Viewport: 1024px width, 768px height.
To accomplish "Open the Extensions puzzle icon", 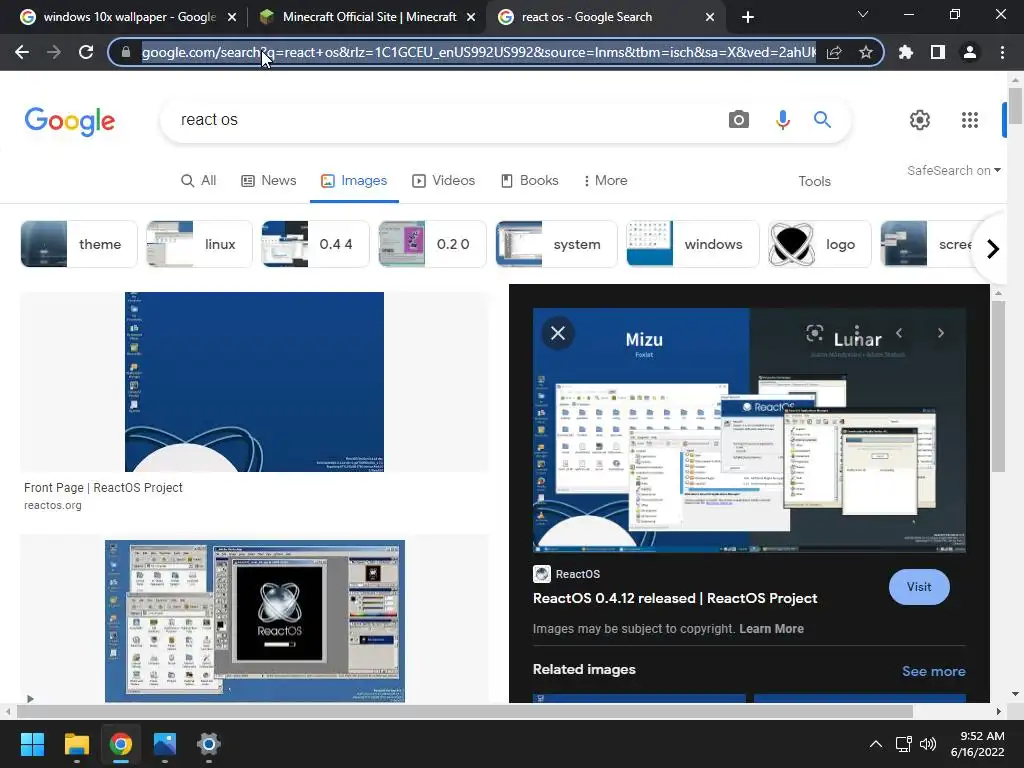I will point(906,52).
